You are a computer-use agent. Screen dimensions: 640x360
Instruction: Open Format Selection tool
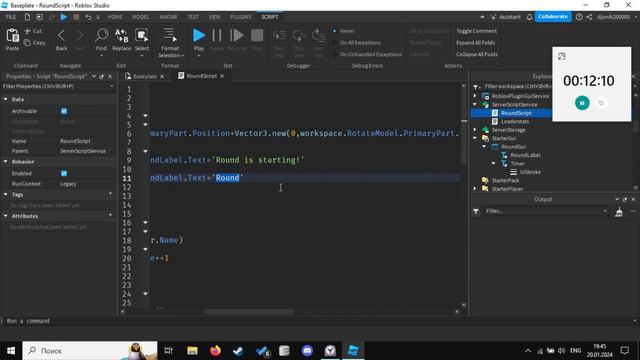tap(170, 36)
